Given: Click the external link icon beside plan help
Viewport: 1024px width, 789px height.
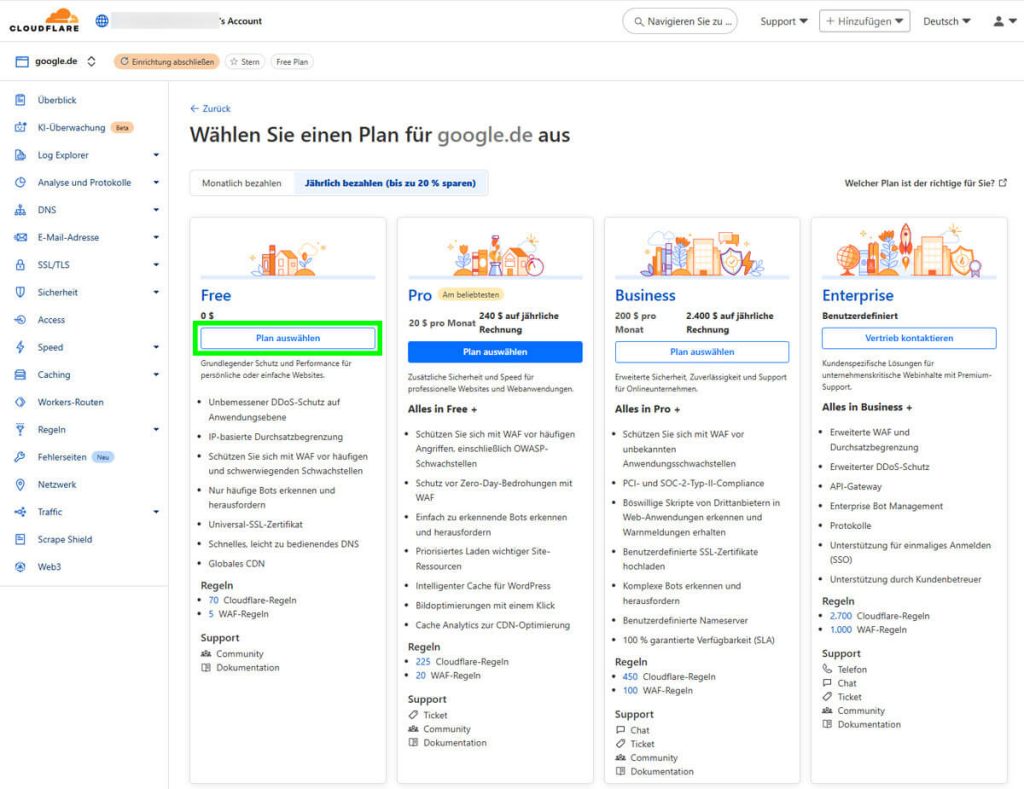Looking at the screenshot, I should [x=1002, y=183].
